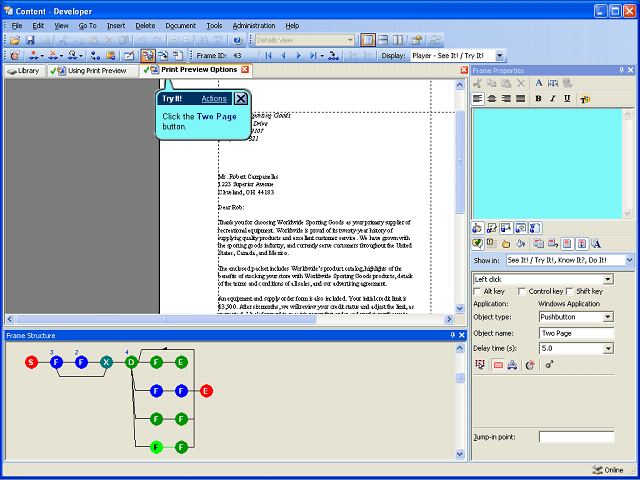Click the bubble text 'A' icon
The width and height of the screenshot is (640, 480).
click(596, 244)
